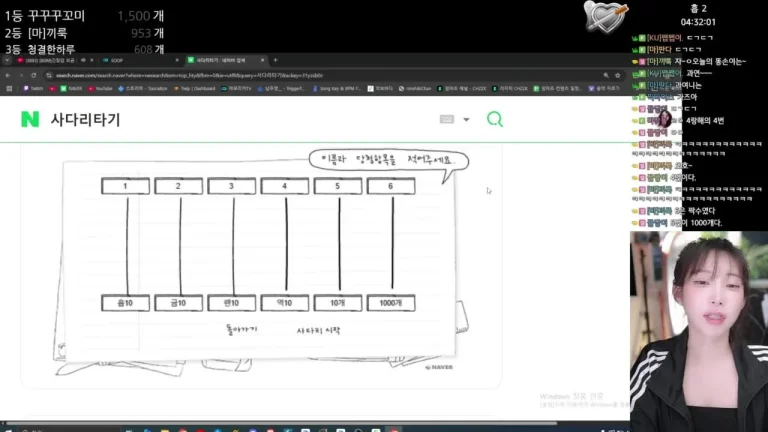Viewport: 768px width, 432px height.
Task: Click the green search magnifier icon
Action: click(x=494, y=119)
